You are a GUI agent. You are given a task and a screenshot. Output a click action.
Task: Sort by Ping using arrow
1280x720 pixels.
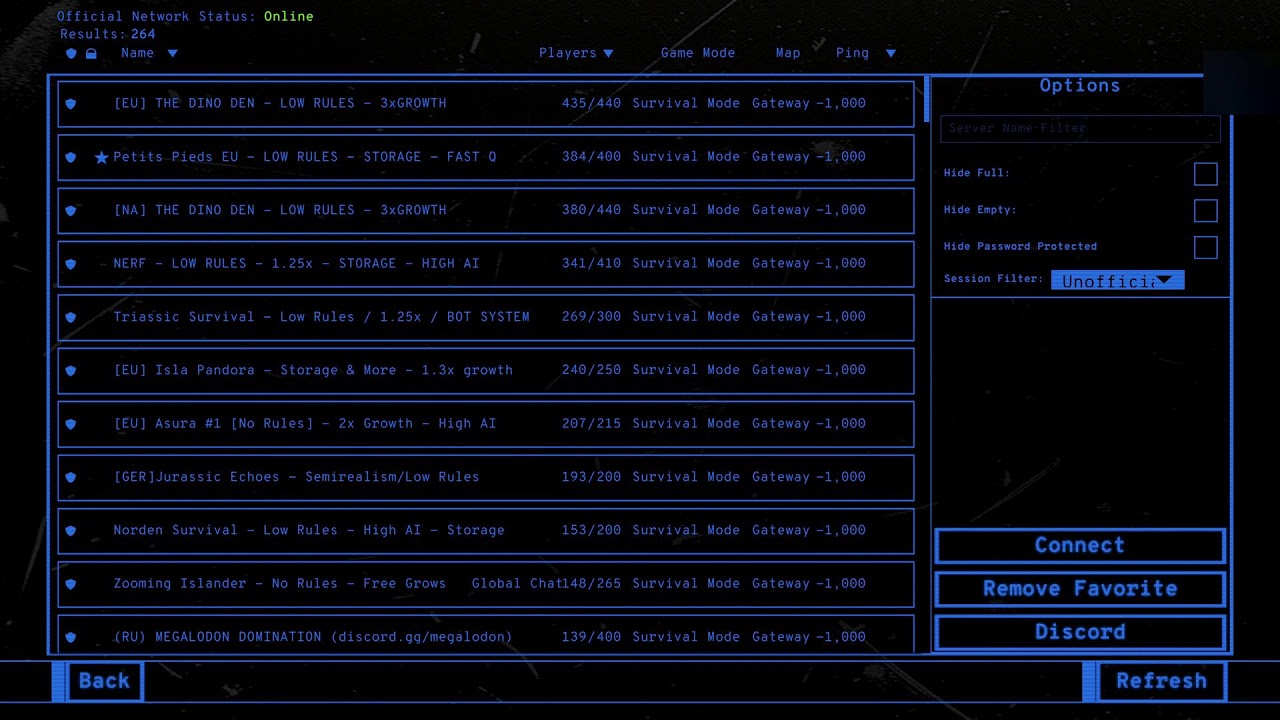[x=890, y=53]
